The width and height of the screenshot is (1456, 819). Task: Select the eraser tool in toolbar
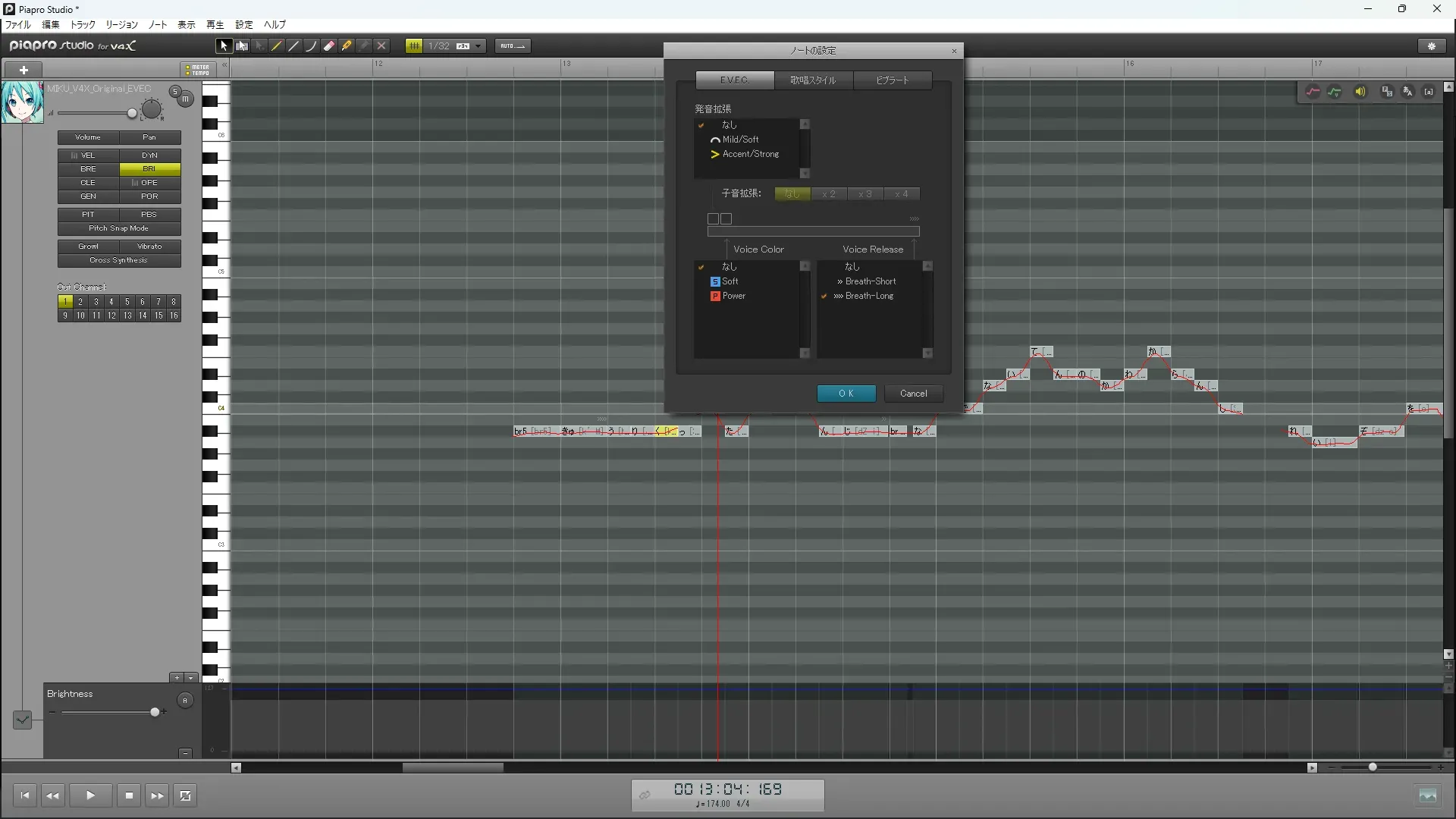click(x=328, y=46)
